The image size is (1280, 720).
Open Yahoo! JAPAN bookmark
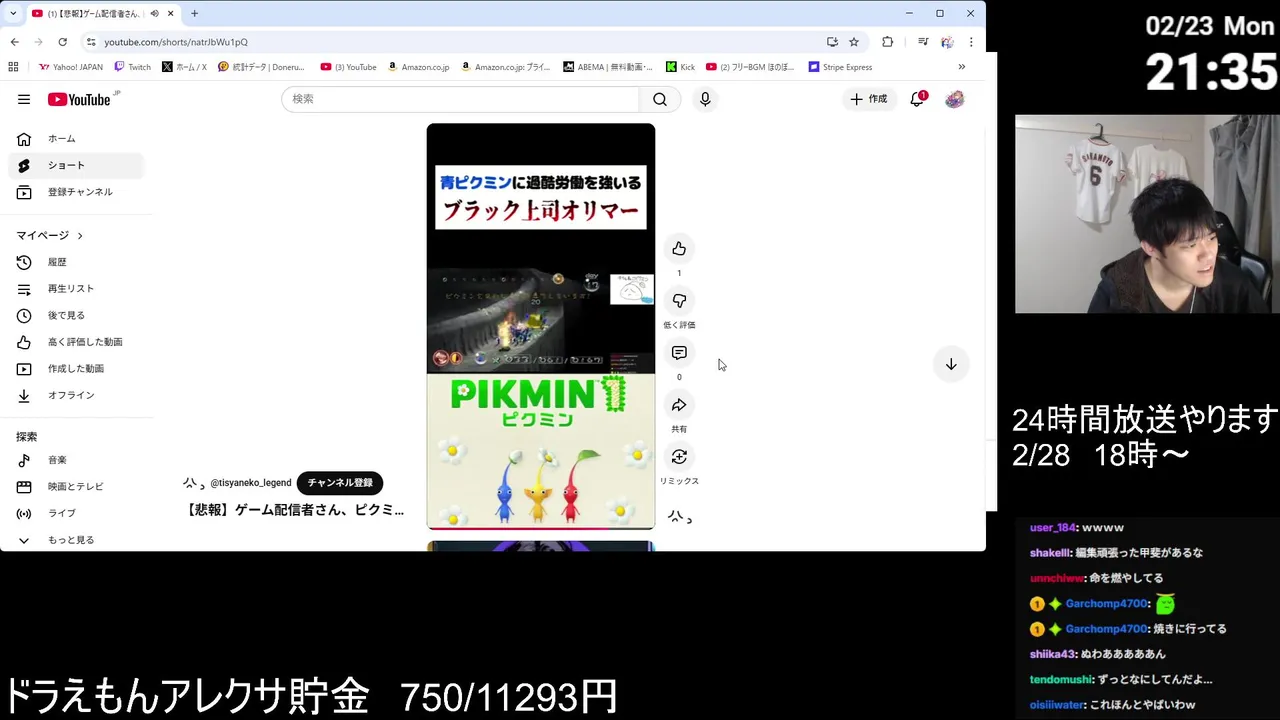(70, 67)
